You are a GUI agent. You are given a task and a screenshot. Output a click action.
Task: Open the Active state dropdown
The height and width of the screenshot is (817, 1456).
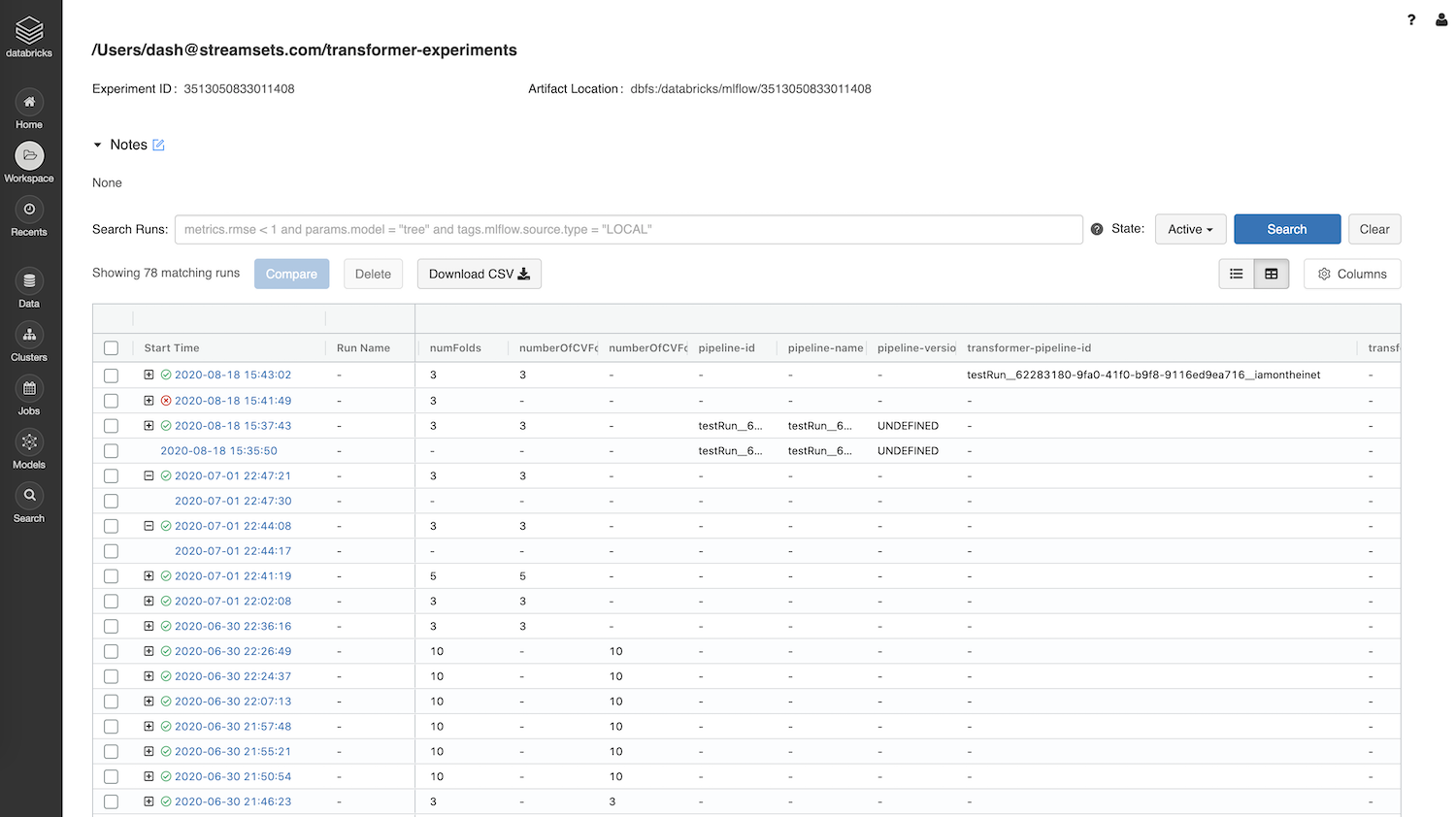(x=1190, y=229)
